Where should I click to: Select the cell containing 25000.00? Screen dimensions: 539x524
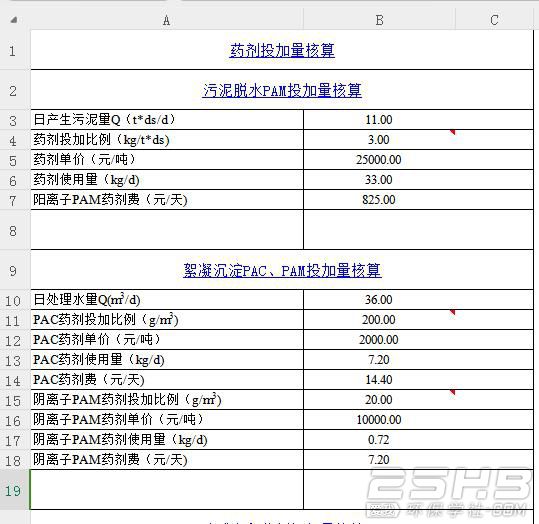tap(378, 160)
